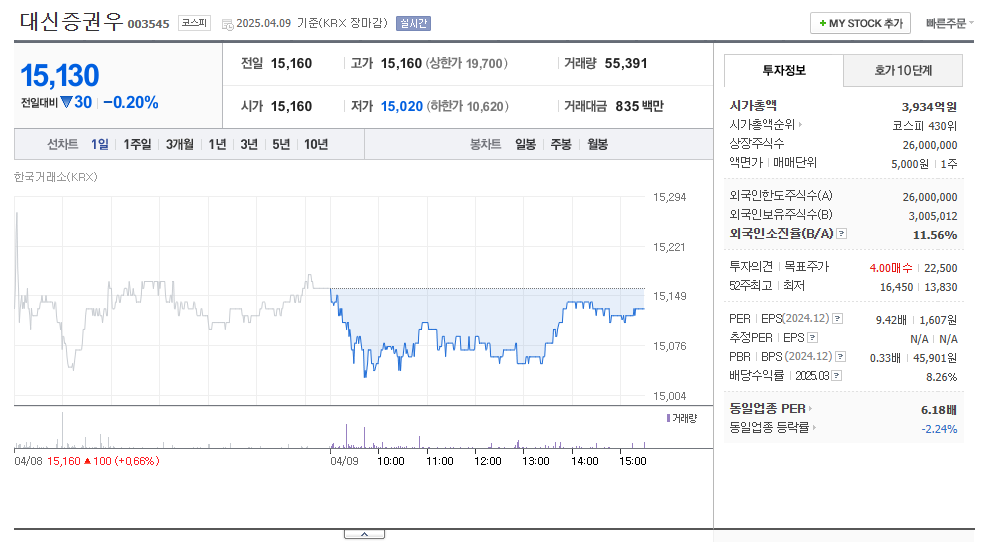Switch to 투자정보 tab

pos(784,70)
